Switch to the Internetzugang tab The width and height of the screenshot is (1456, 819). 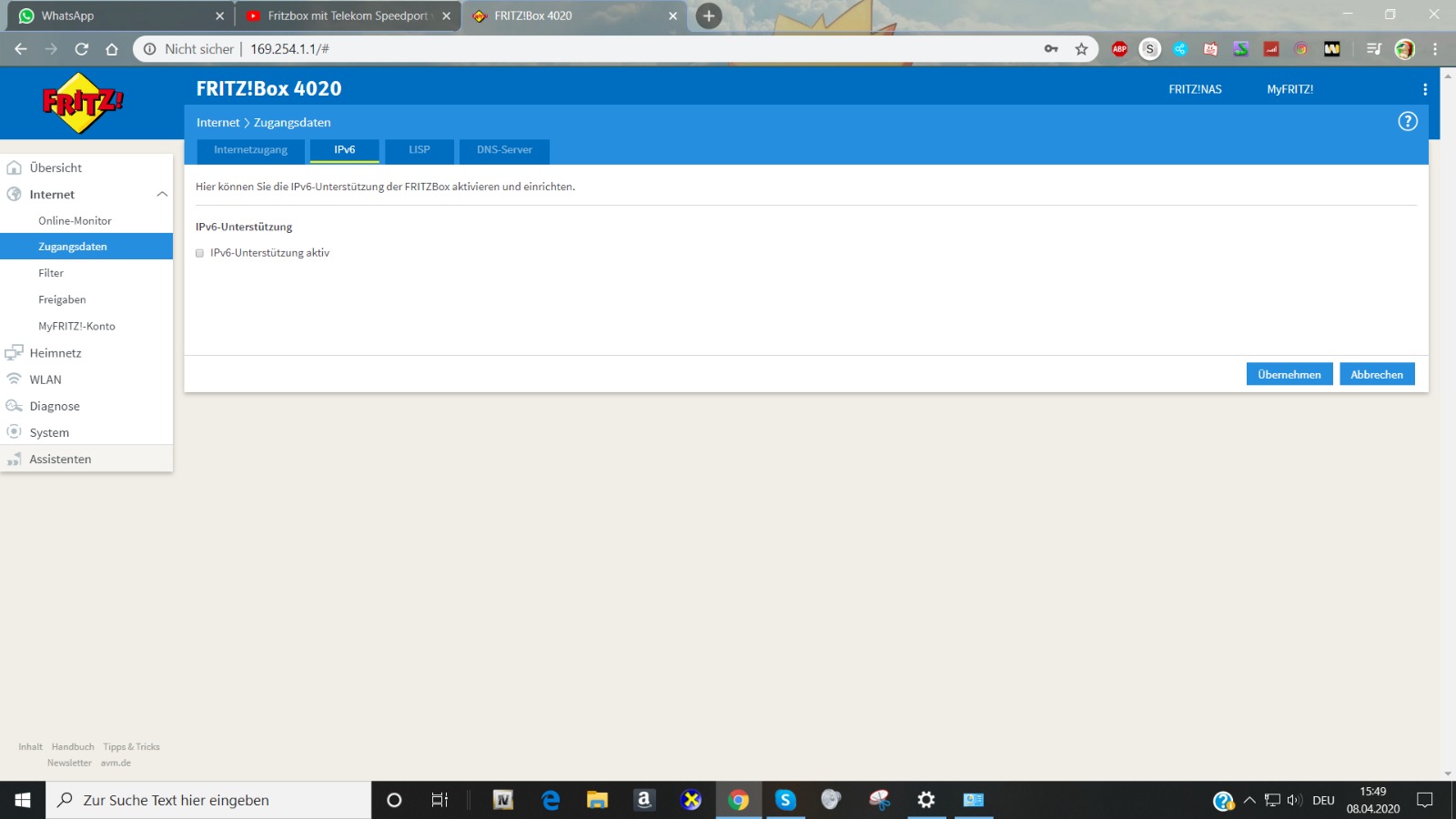tap(250, 150)
